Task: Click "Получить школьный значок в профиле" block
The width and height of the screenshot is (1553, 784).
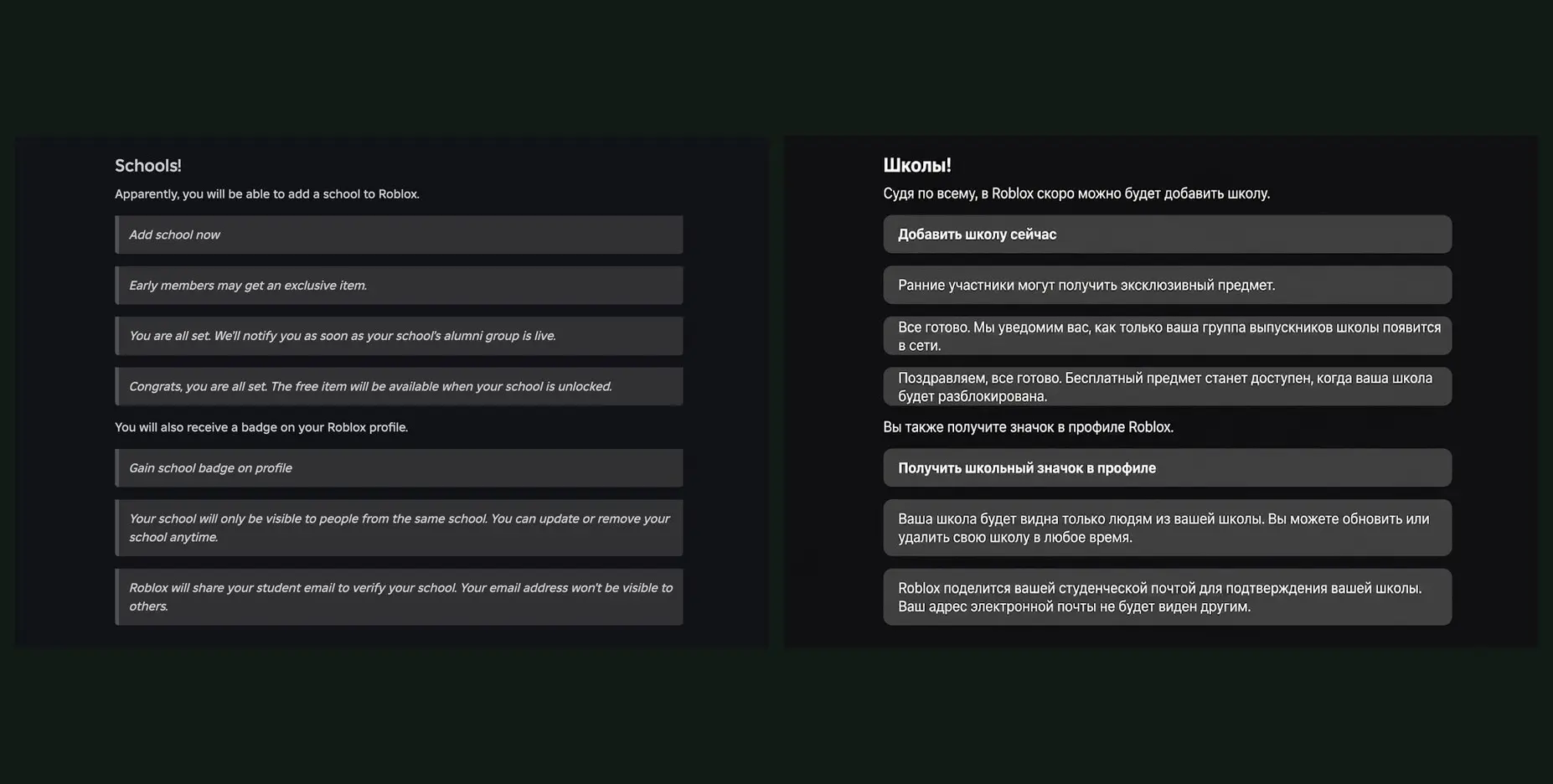Action: pos(1168,468)
